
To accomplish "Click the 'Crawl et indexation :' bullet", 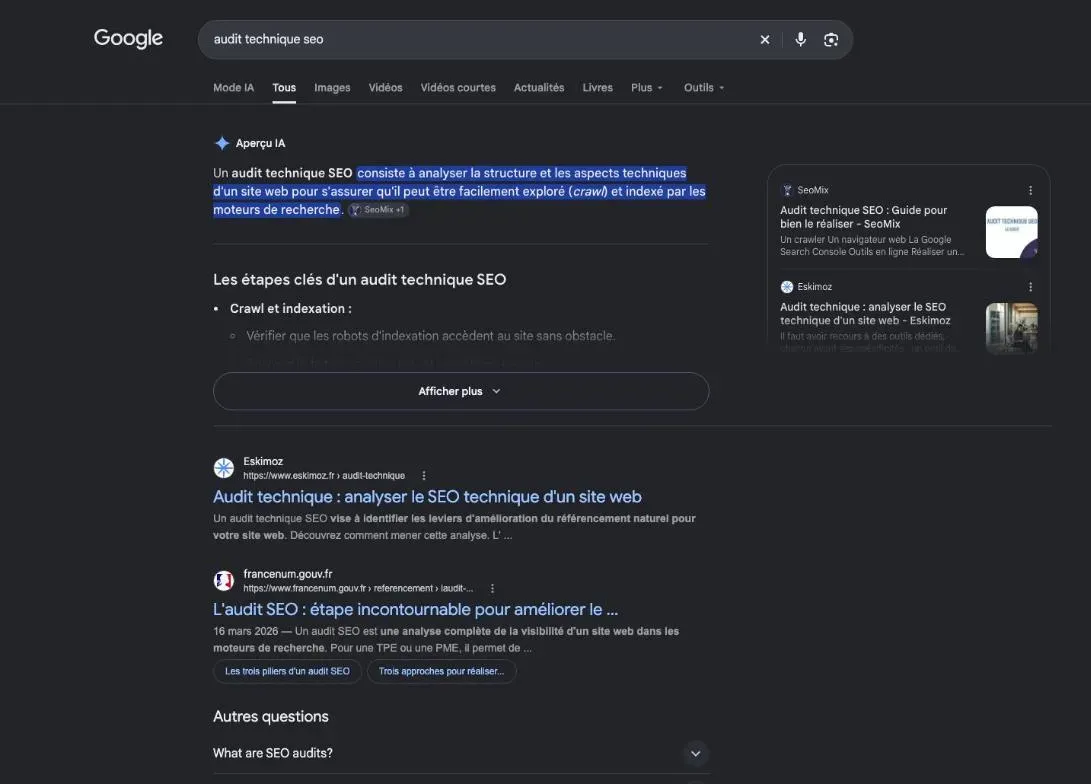I will [x=291, y=309].
